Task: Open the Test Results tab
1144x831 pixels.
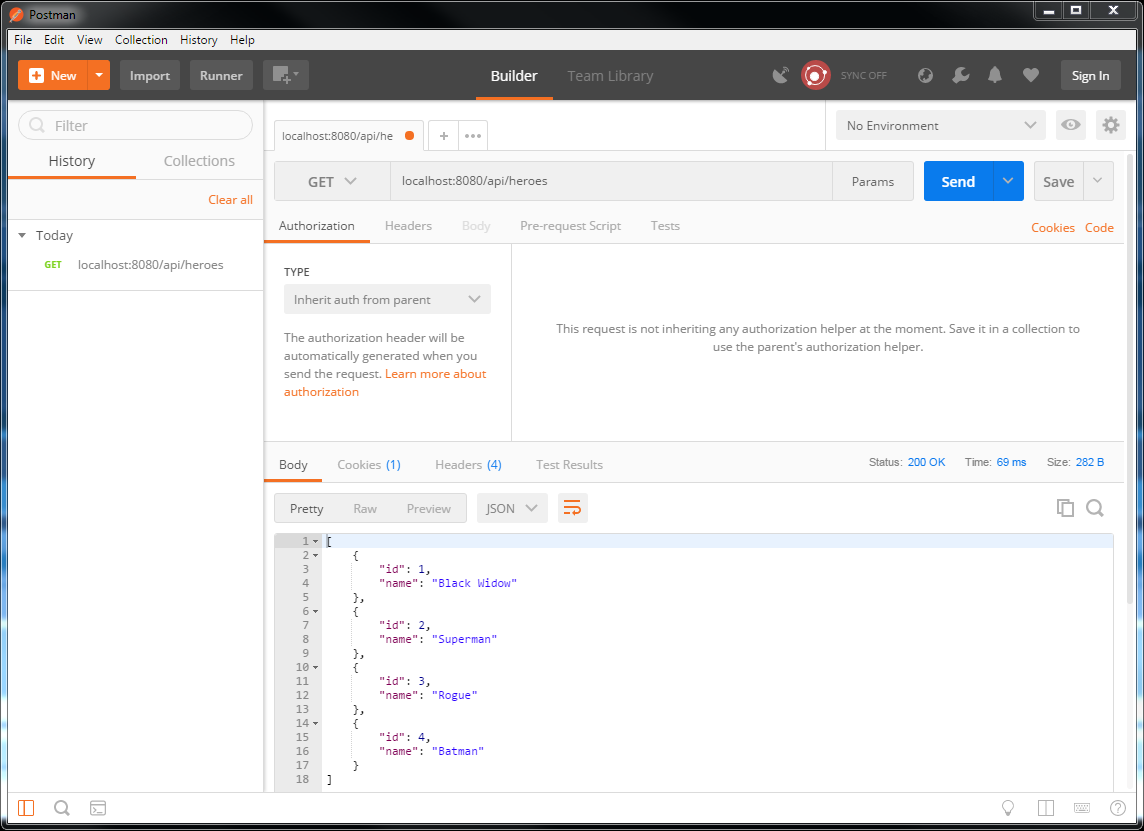Action: (569, 464)
